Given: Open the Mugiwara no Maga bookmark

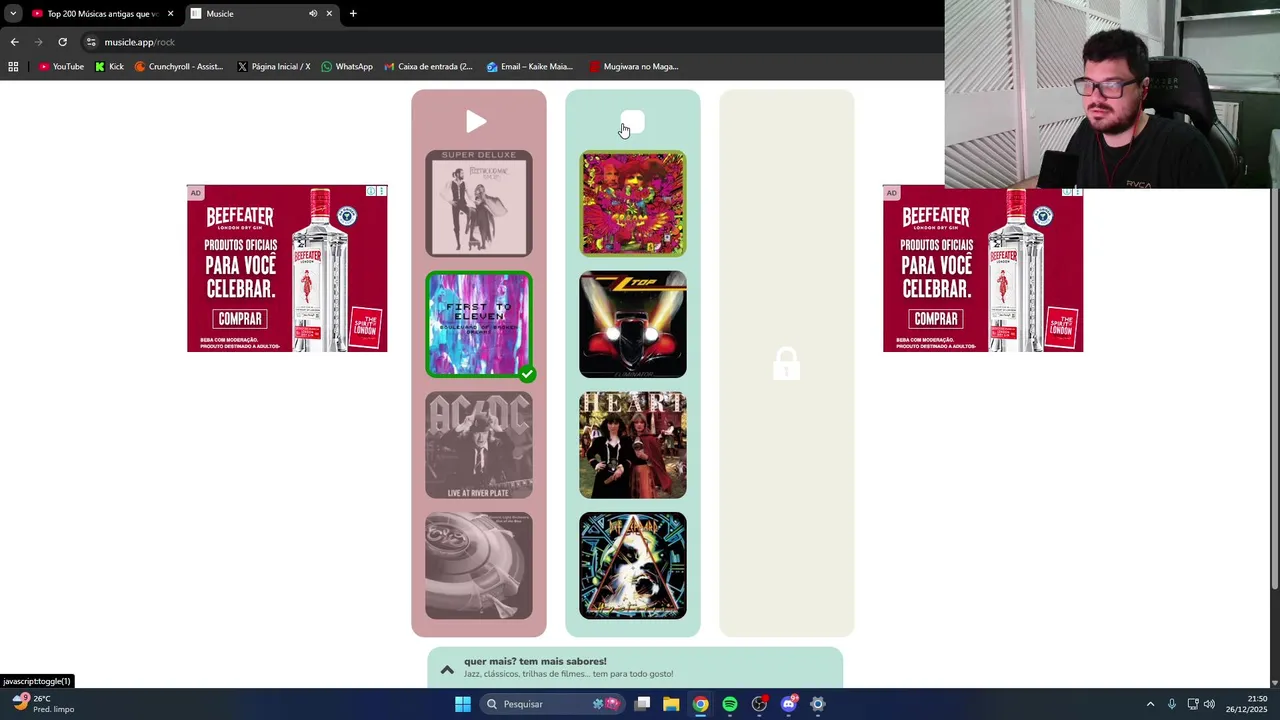Looking at the screenshot, I should click(x=634, y=67).
